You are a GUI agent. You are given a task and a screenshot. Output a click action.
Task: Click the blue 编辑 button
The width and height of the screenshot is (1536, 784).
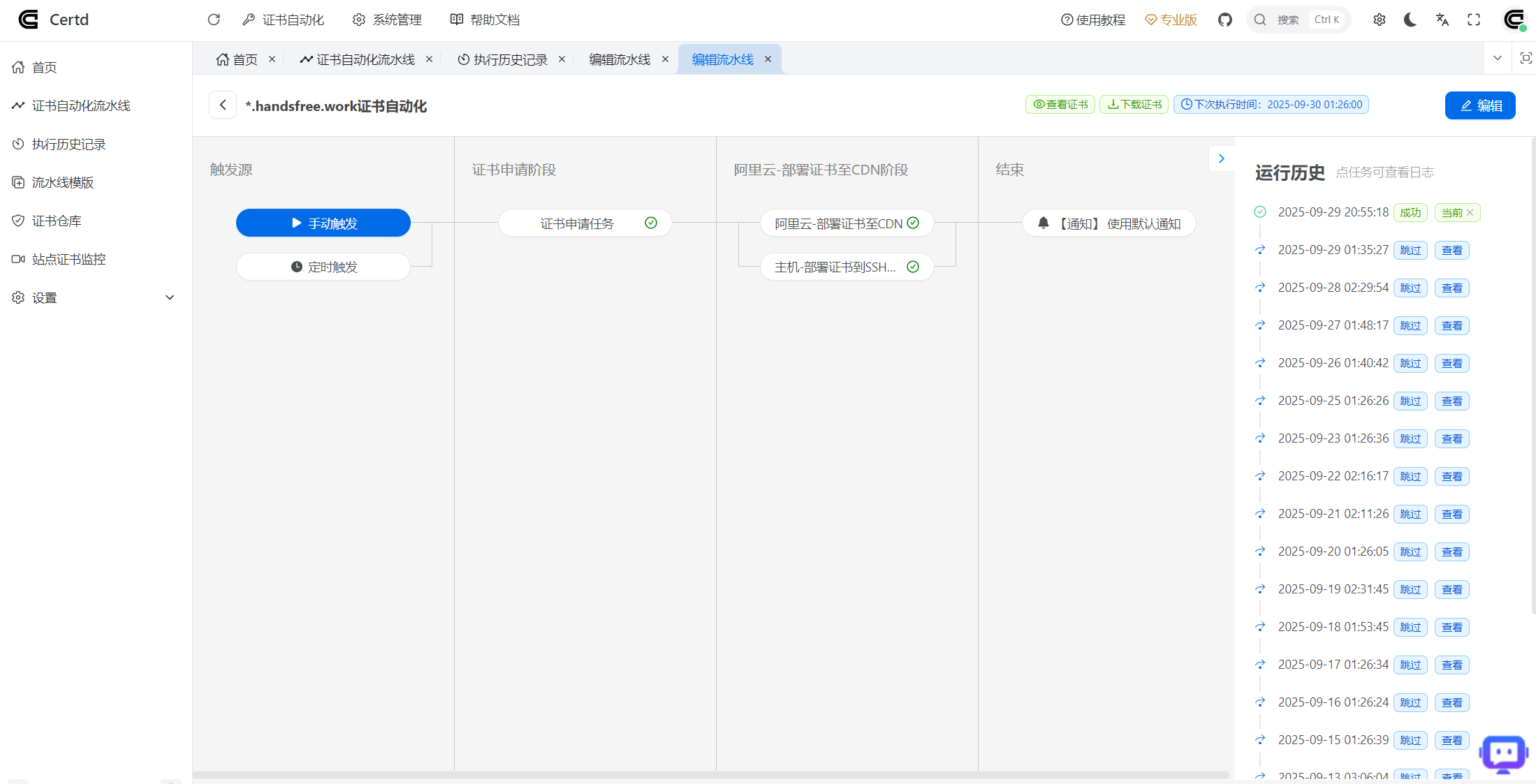(1479, 105)
